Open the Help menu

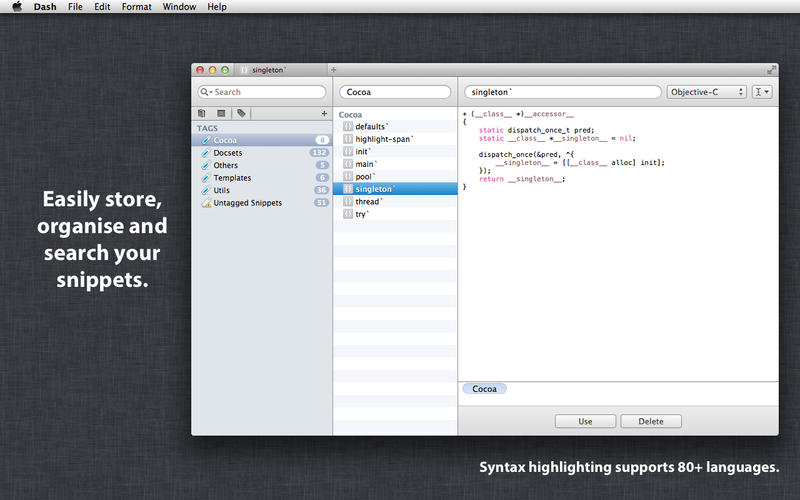pyautogui.click(x=217, y=7)
